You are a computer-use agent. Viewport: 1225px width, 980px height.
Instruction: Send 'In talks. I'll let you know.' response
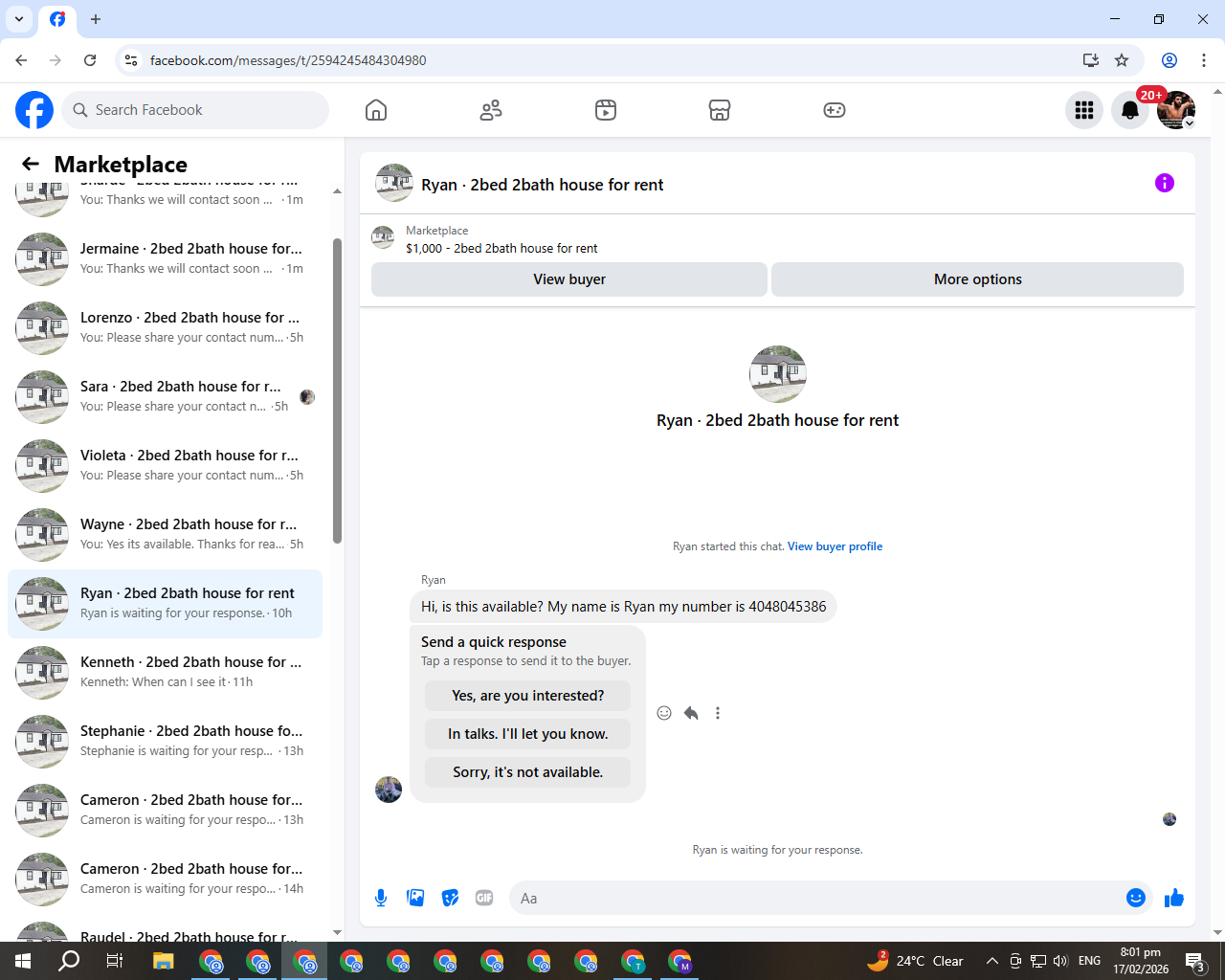(528, 734)
